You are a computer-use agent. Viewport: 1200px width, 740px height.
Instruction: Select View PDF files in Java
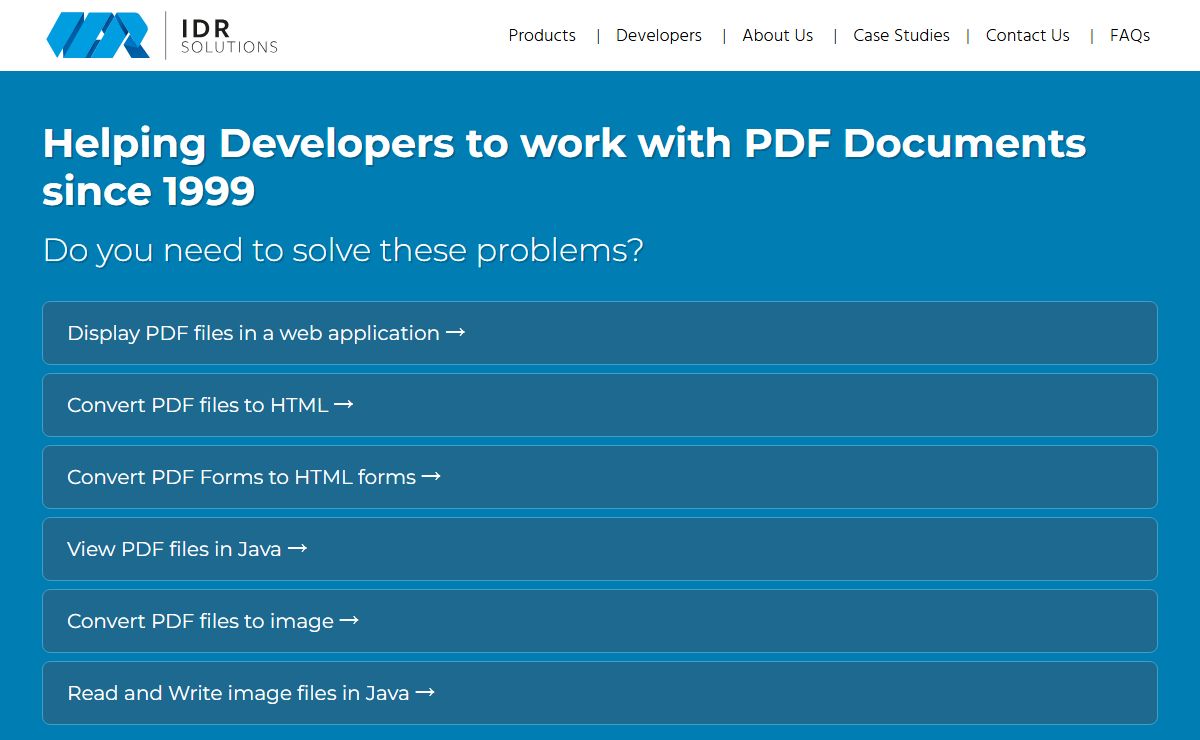pyautogui.click(x=600, y=549)
